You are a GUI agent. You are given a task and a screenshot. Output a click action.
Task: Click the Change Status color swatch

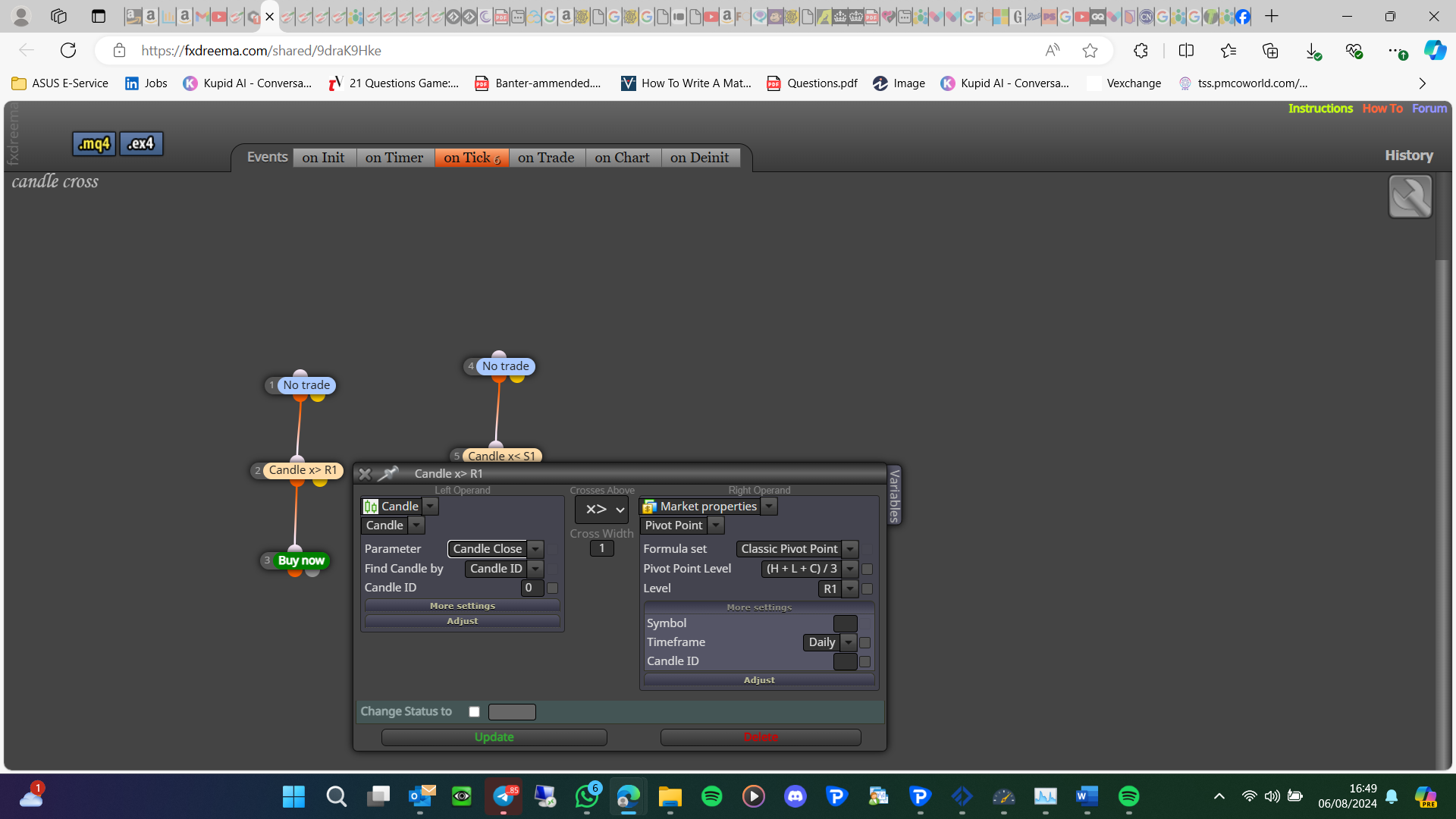click(512, 712)
